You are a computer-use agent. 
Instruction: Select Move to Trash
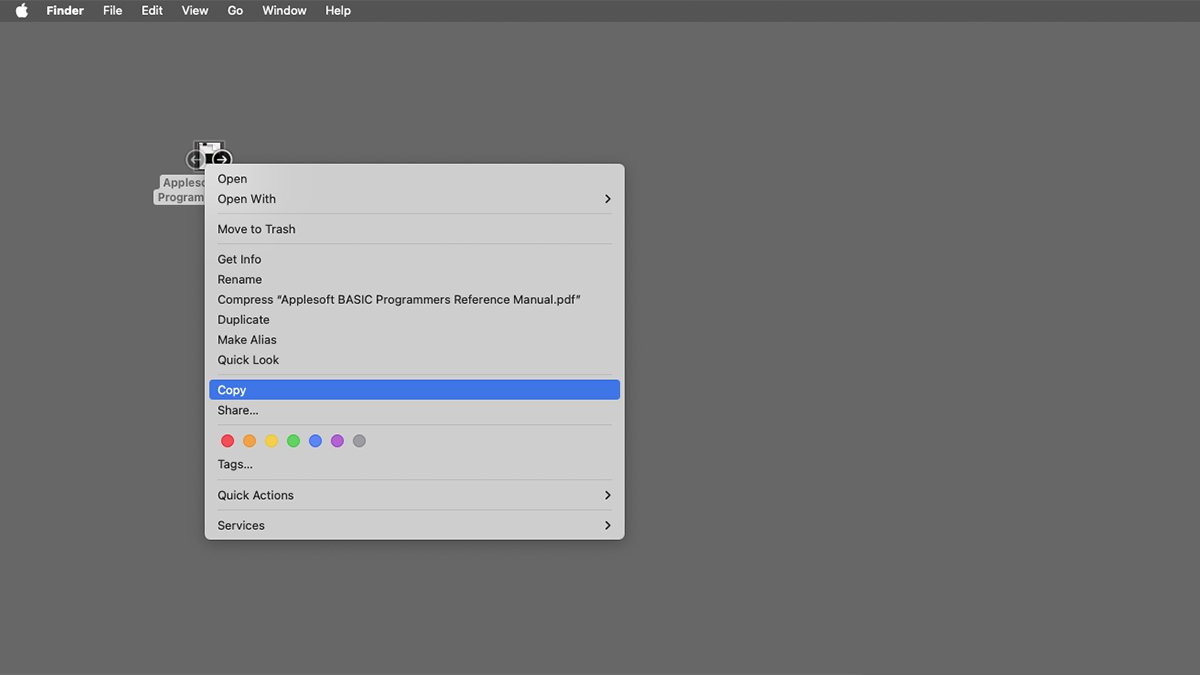click(x=414, y=229)
